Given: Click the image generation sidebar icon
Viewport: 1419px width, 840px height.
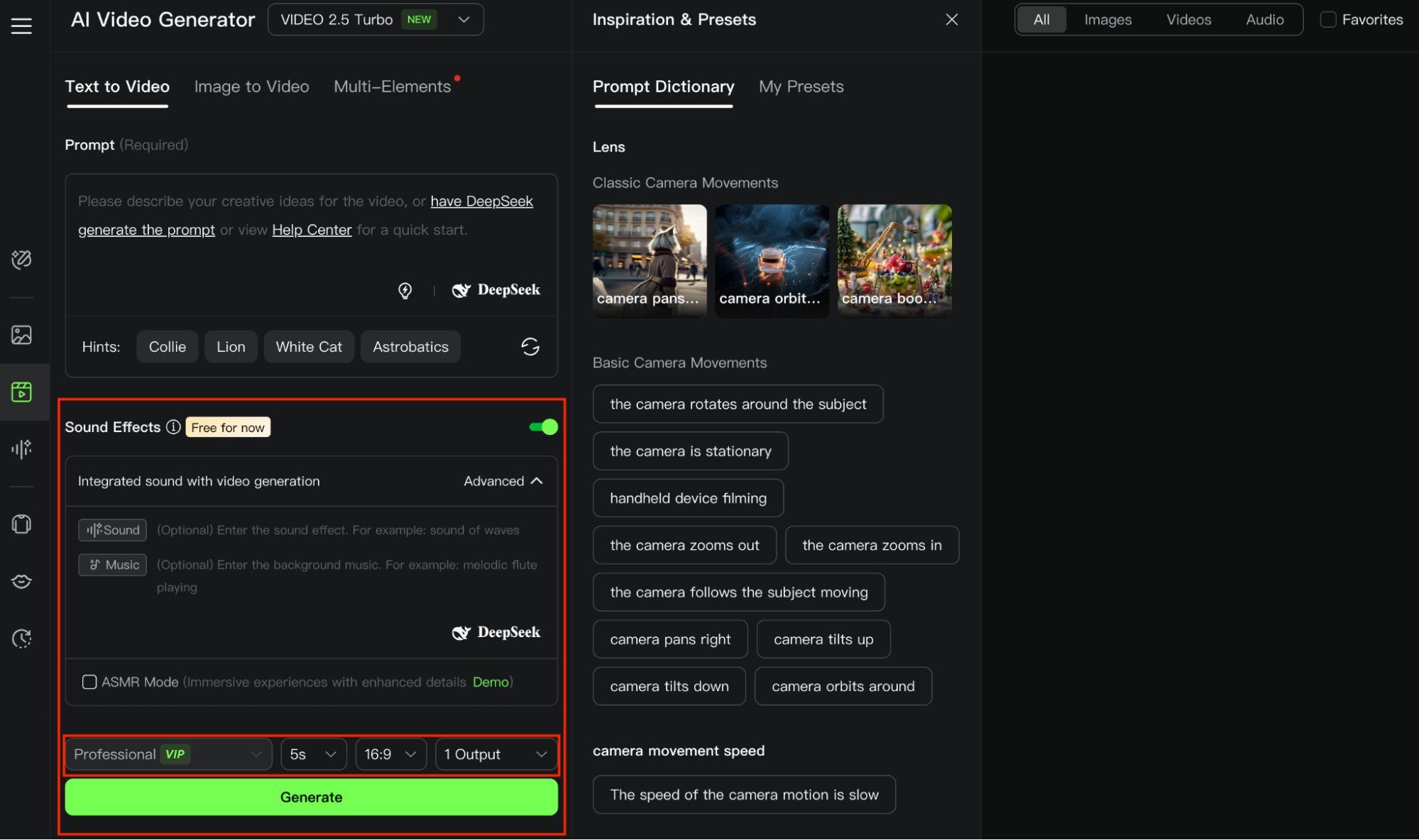Looking at the screenshot, I should (x=21, y=335).
